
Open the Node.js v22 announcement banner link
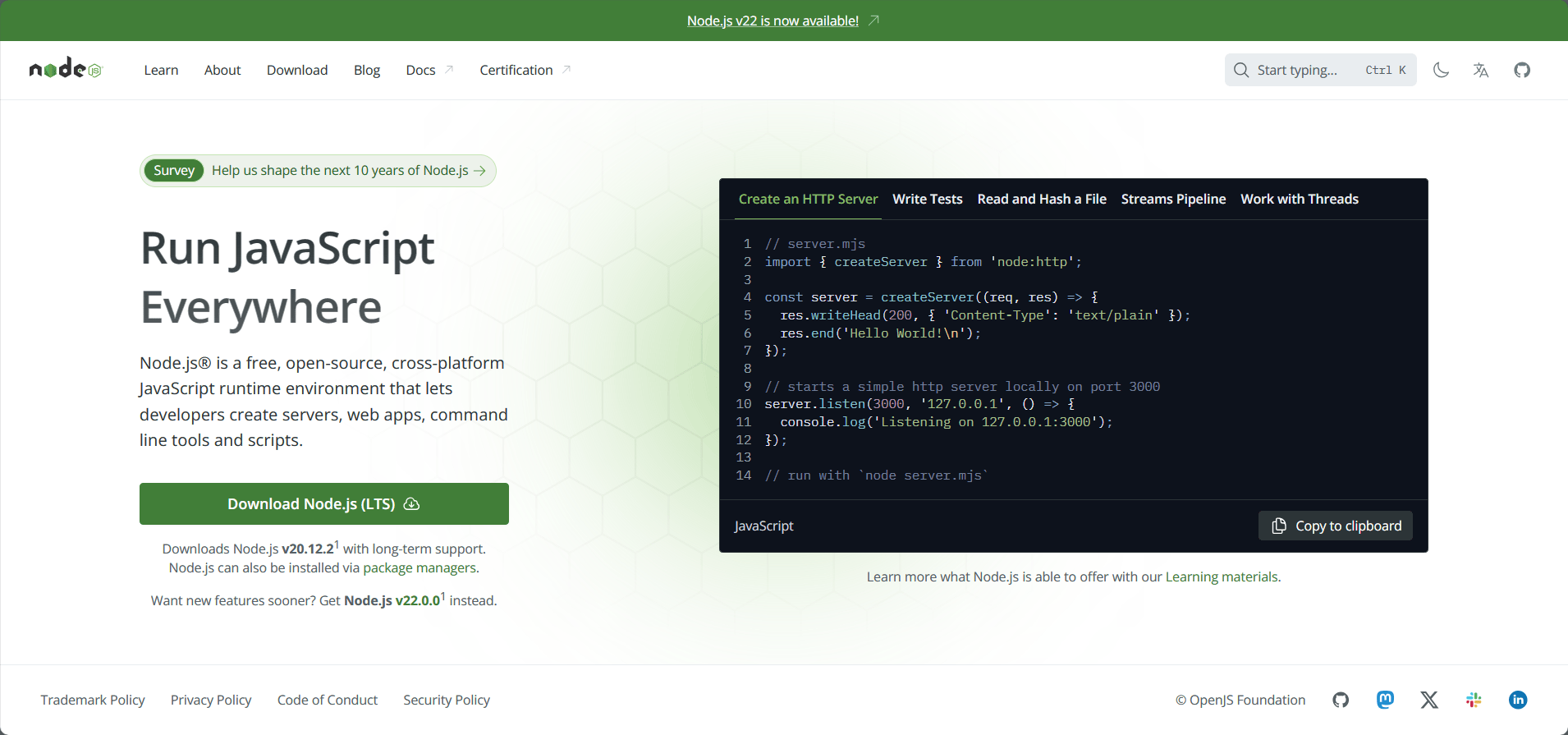click(x=773, y=21)
